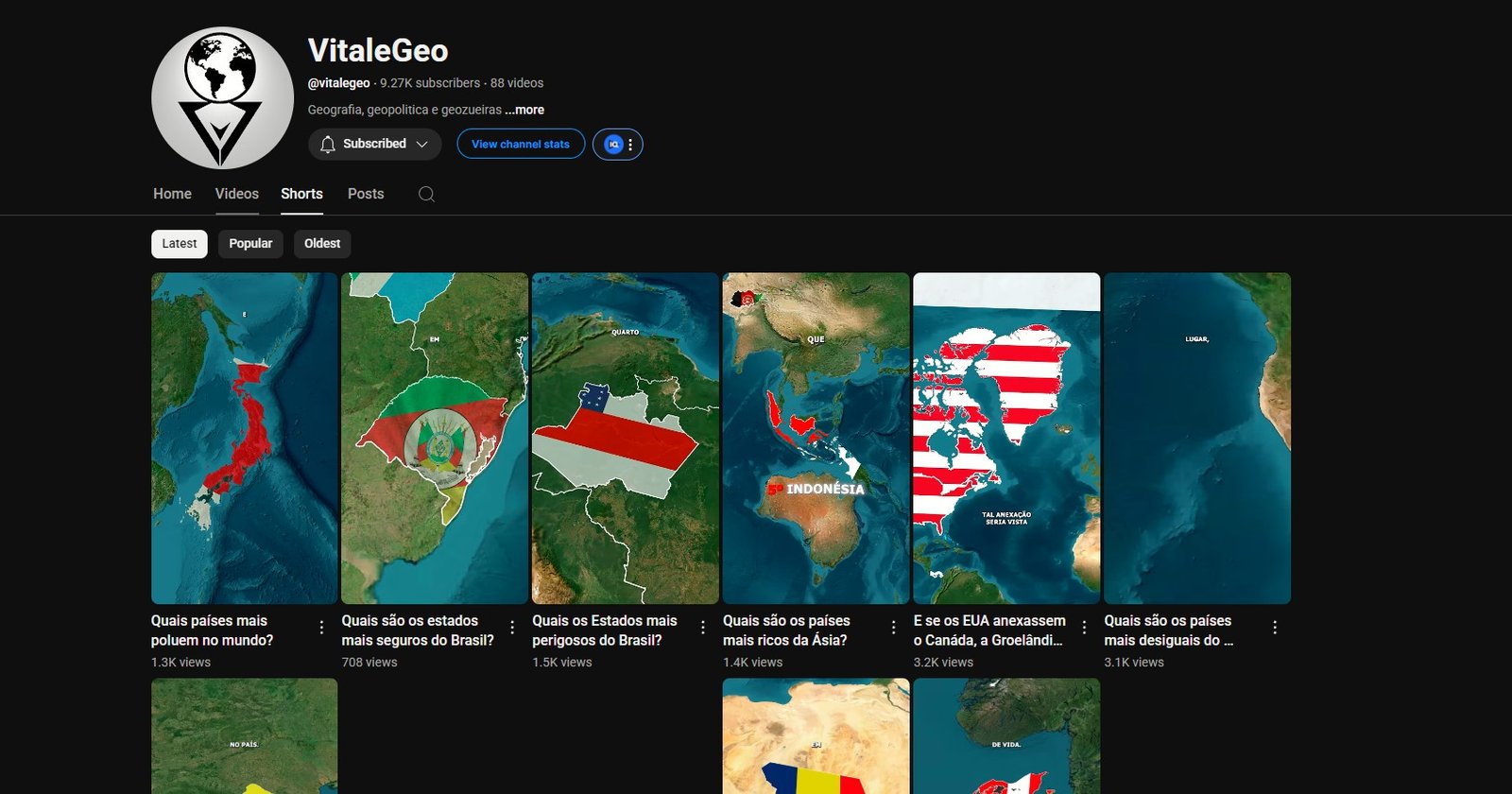Open more options for 'Estados mais perigosos' short
The width and height of the screenshot is (1512, 794).
coord(703,628)
